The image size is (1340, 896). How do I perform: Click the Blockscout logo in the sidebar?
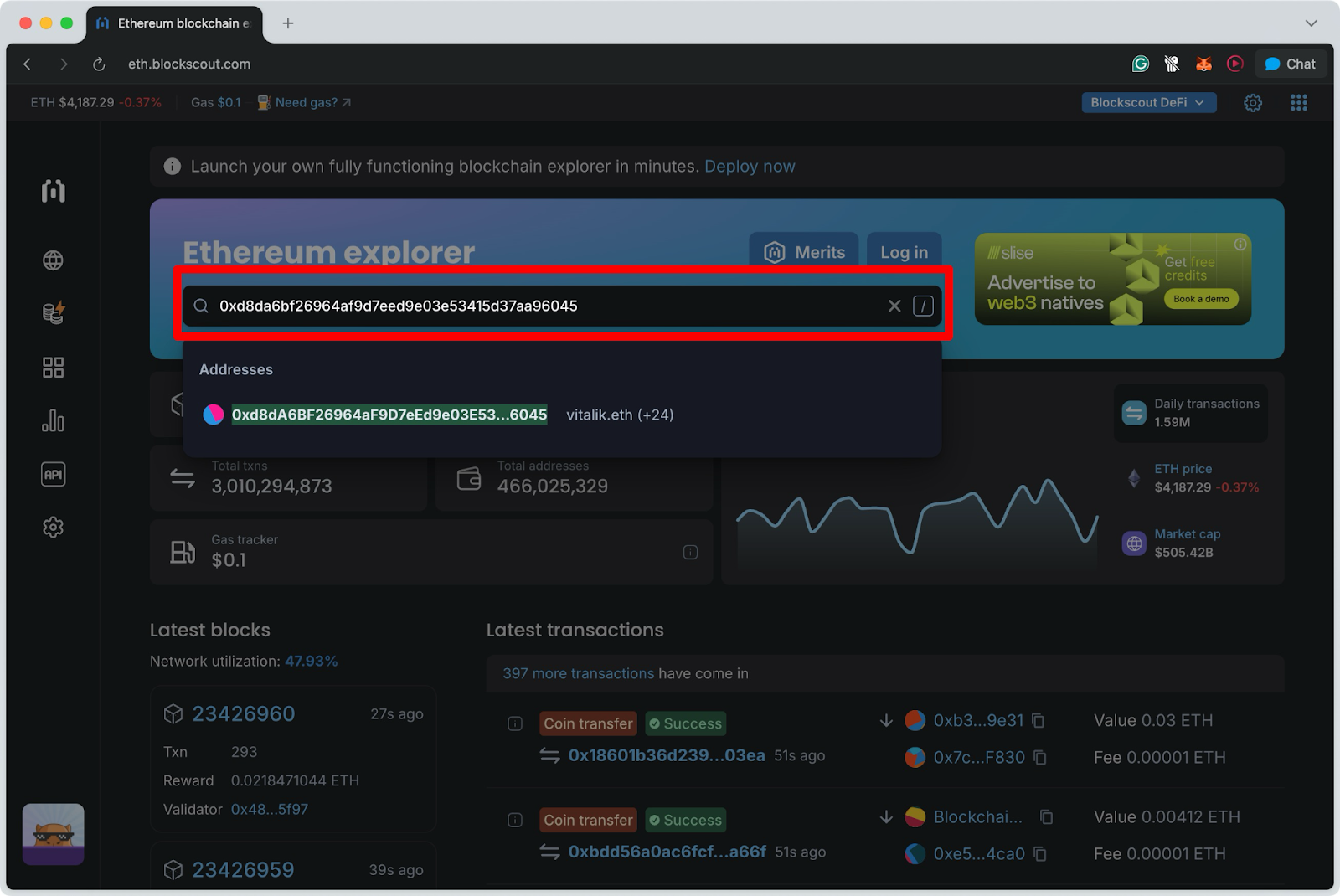53,190
